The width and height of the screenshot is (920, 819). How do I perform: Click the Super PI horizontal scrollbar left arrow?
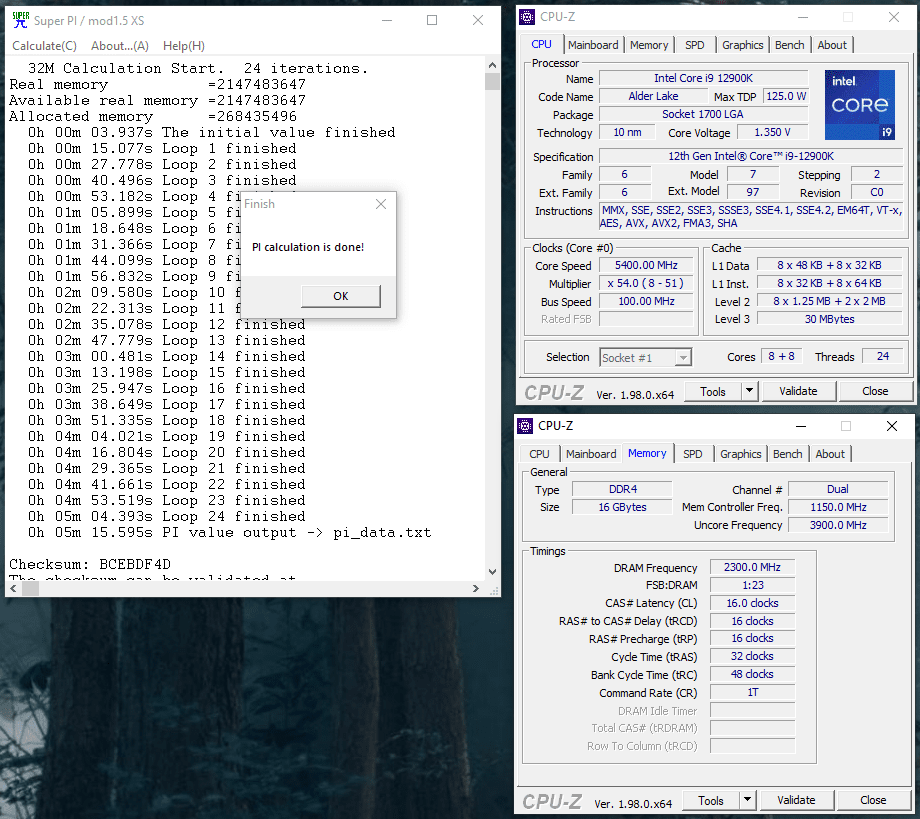[x=13, y=588]
